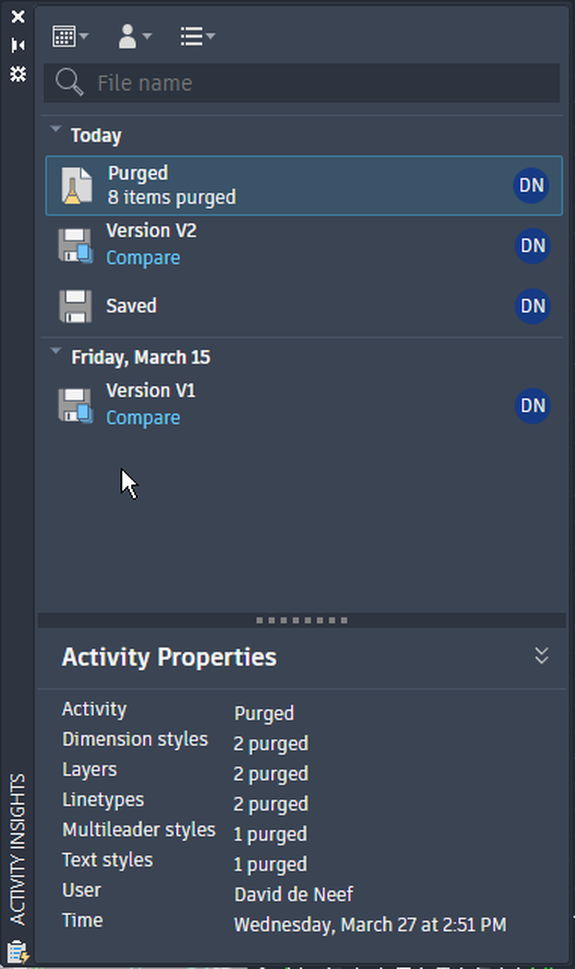Collapse the Today group
575x969 pixels.
pos(56,129)
